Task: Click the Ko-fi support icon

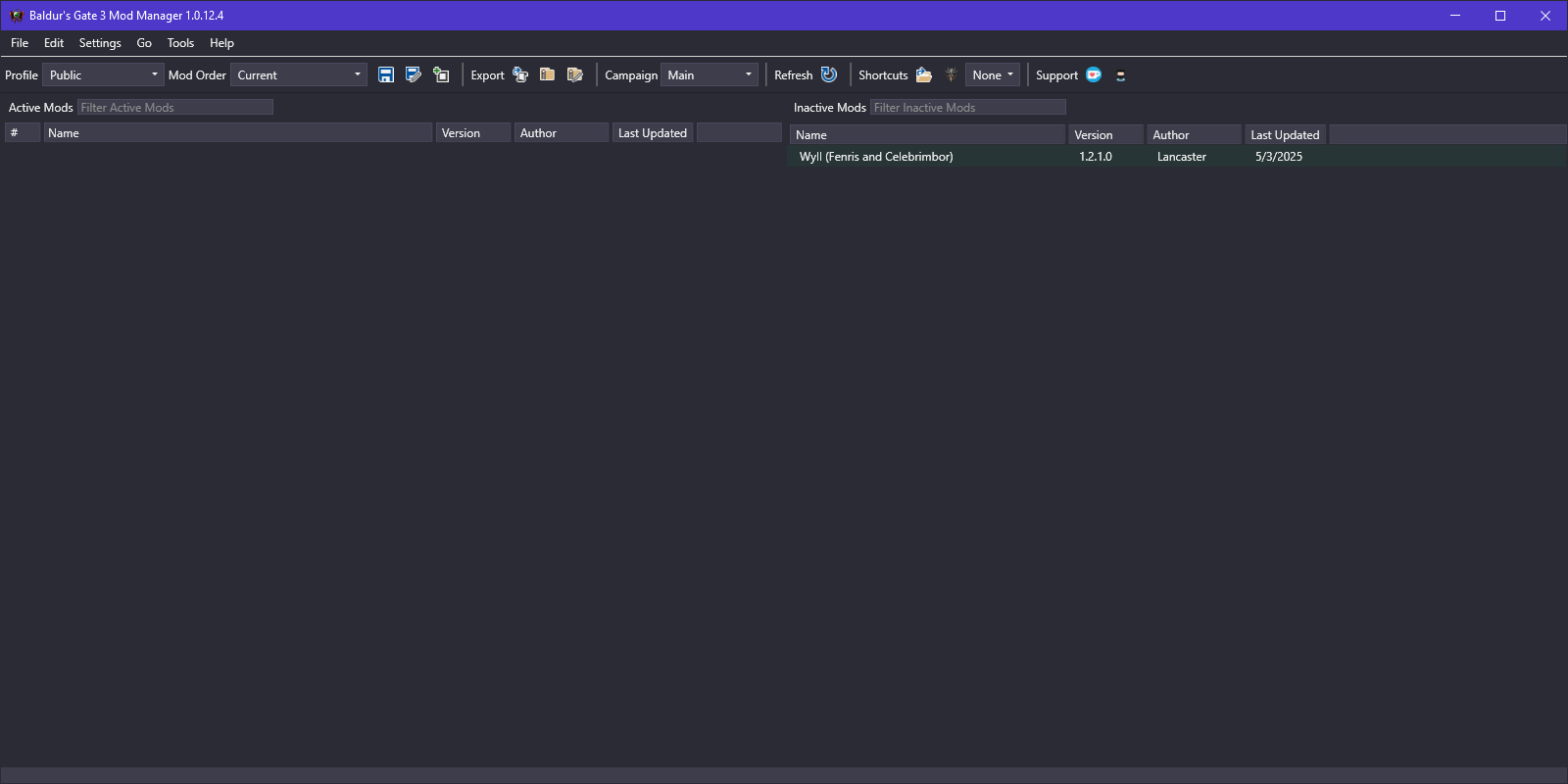Action: [x=1094, y=74]
